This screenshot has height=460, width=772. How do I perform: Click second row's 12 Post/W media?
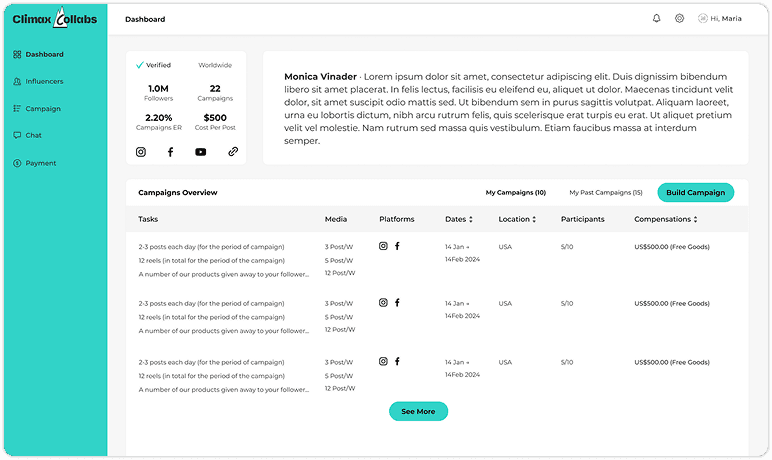click(x=340, y=329)
